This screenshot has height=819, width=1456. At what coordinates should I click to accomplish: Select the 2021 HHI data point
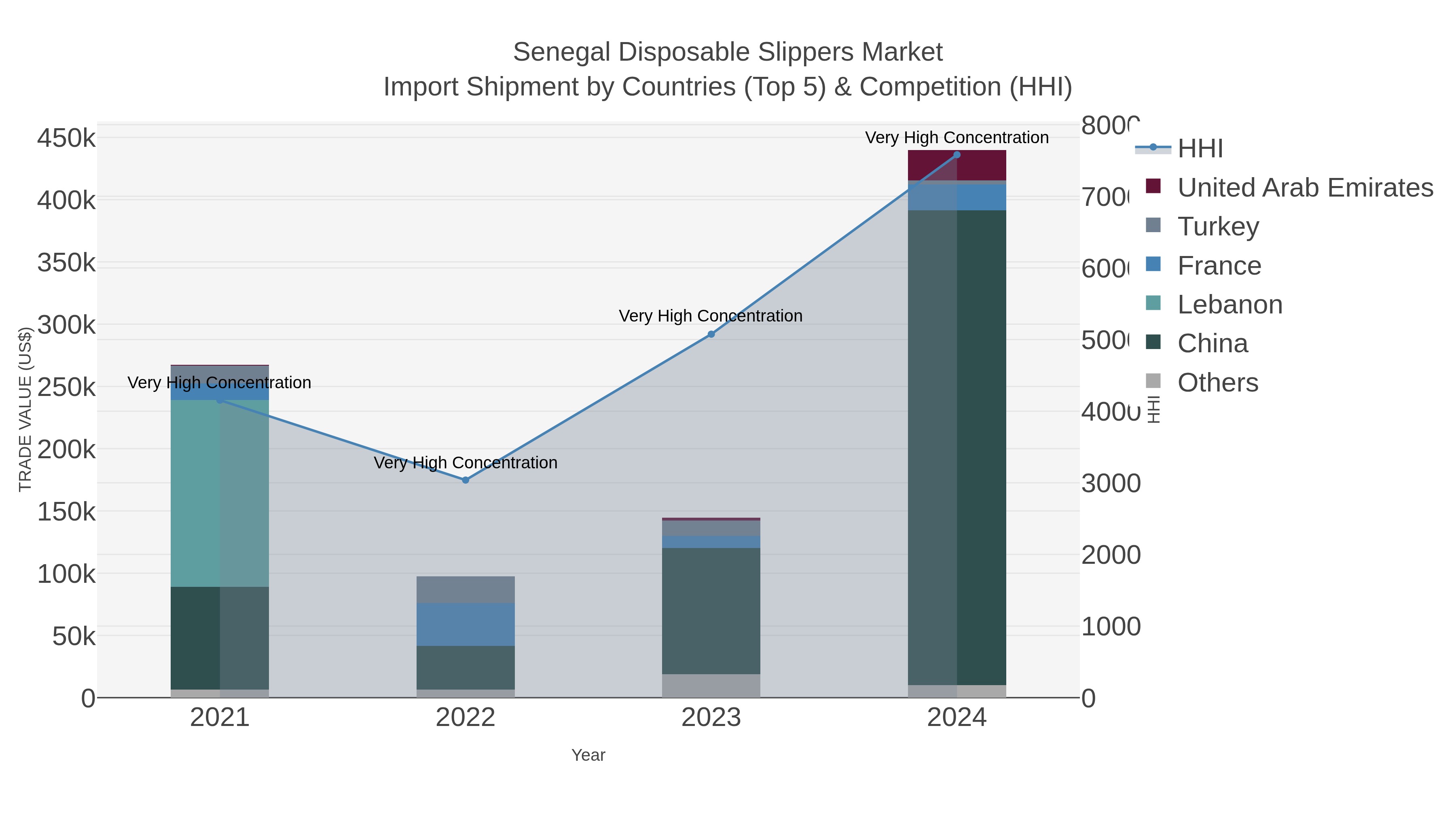pyautogui.click(x=220, y=400)
